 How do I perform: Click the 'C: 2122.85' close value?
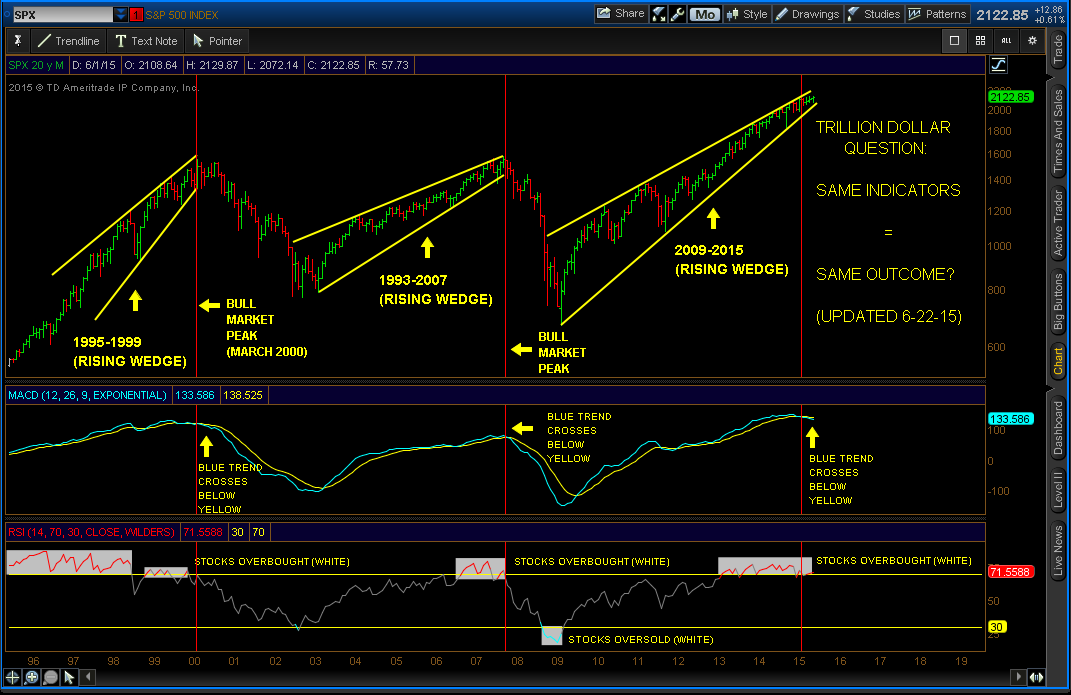click(x=333, y=65)
